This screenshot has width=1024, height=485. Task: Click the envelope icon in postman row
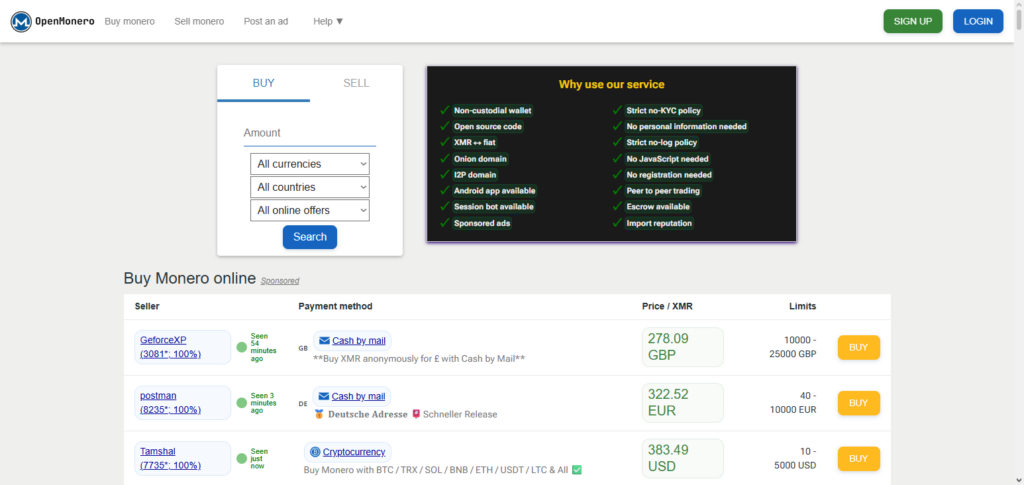point(325,396)
